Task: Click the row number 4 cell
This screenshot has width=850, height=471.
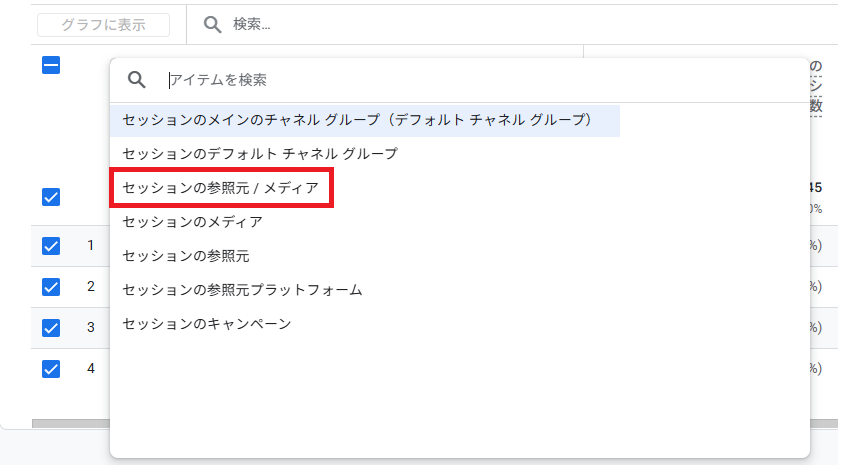Action: point(91,369)
